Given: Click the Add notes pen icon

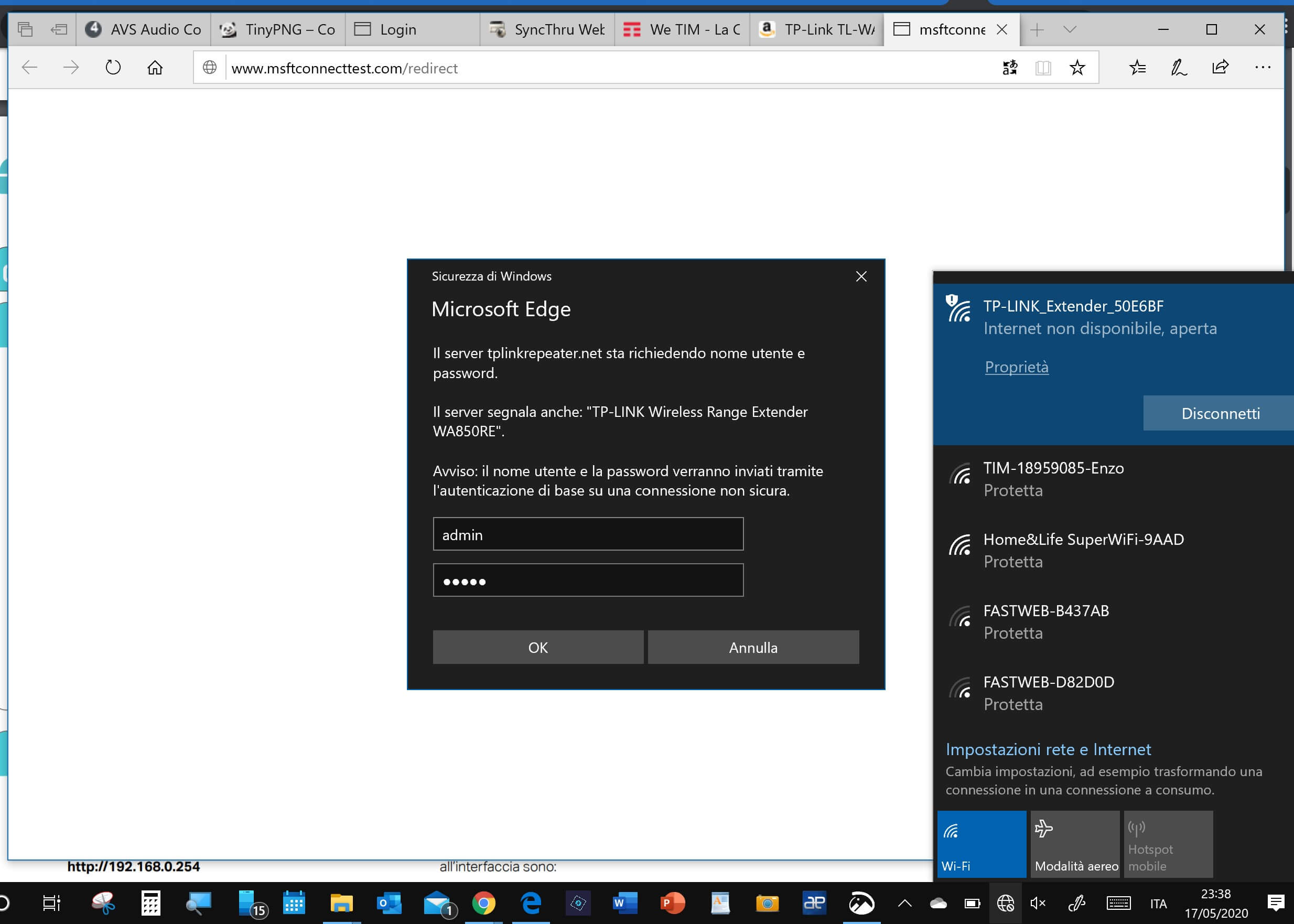Looking at the screenshot, I should tap(1179, 68).
